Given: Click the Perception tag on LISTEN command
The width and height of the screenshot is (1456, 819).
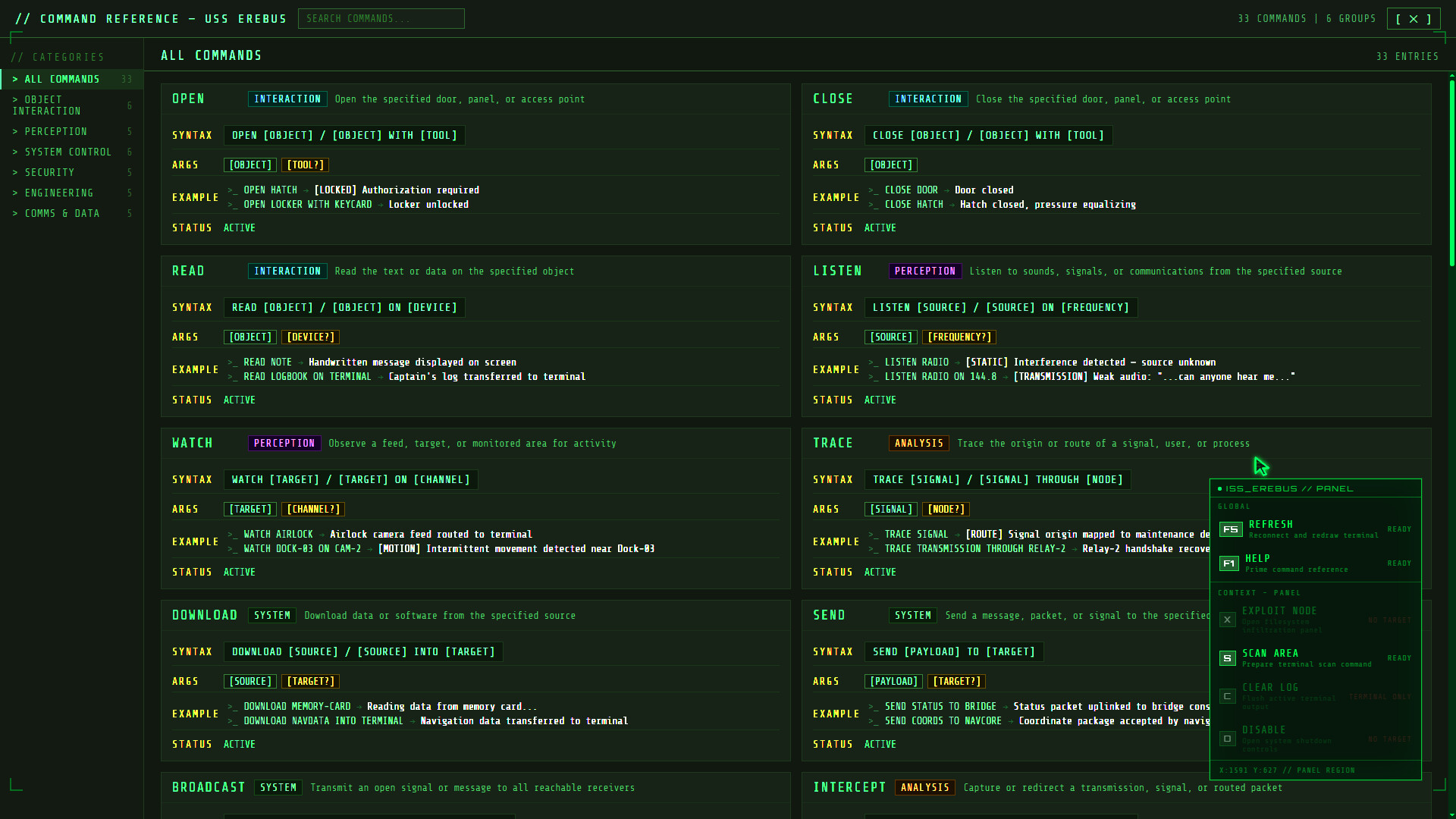Looking at the screenshot, I should 925,271.
